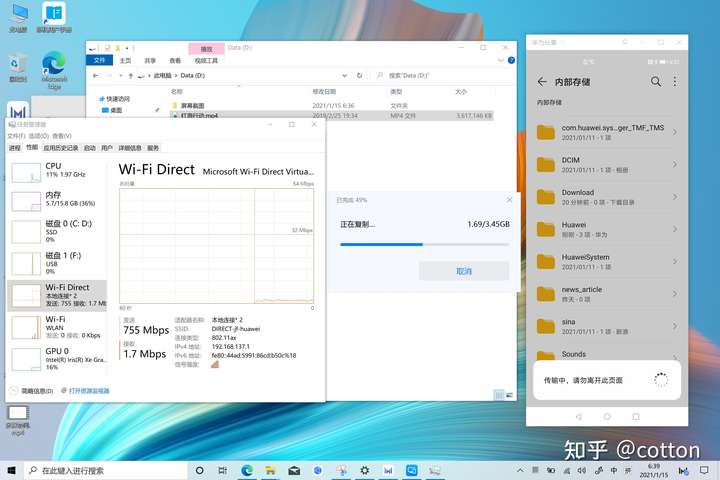
Task: Select 内存 in the performance sidebar
Action: tap(57, 199)
